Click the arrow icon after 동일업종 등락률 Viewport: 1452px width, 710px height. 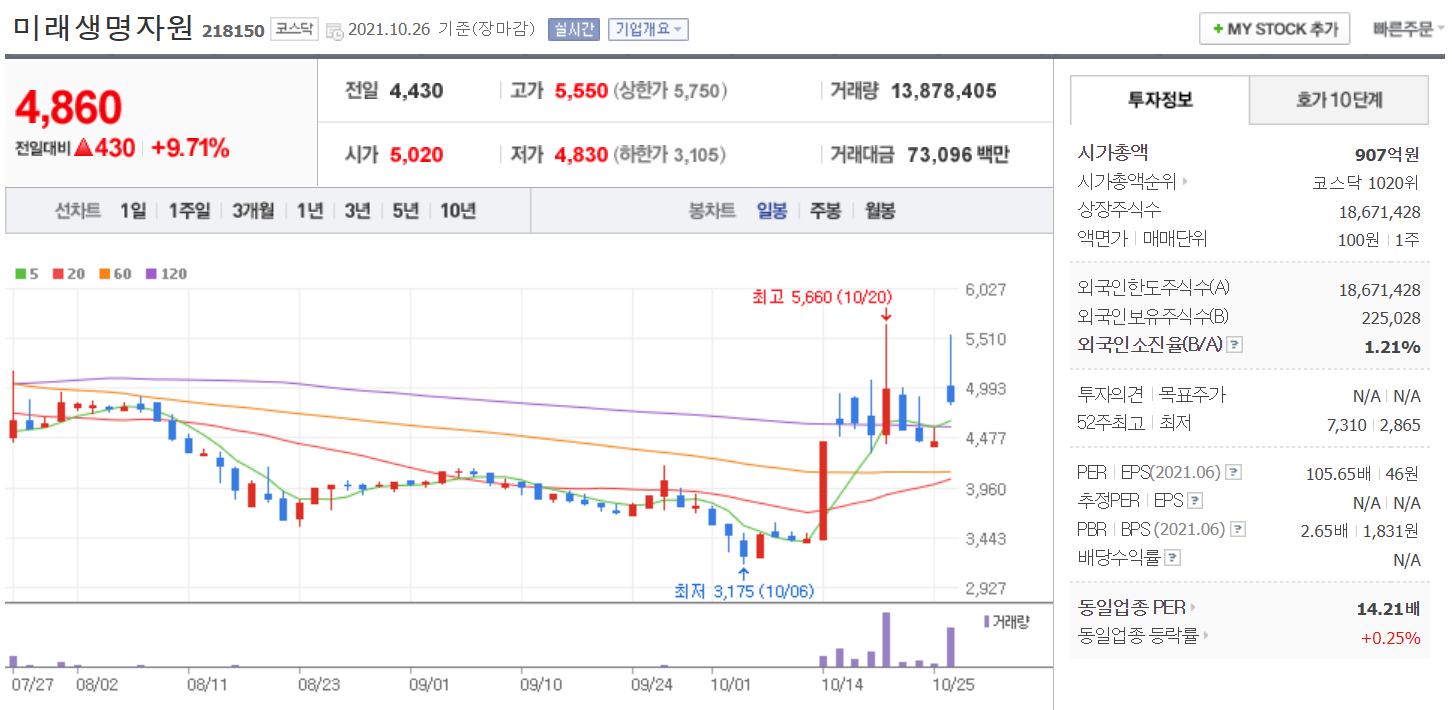click(1206, 635)
